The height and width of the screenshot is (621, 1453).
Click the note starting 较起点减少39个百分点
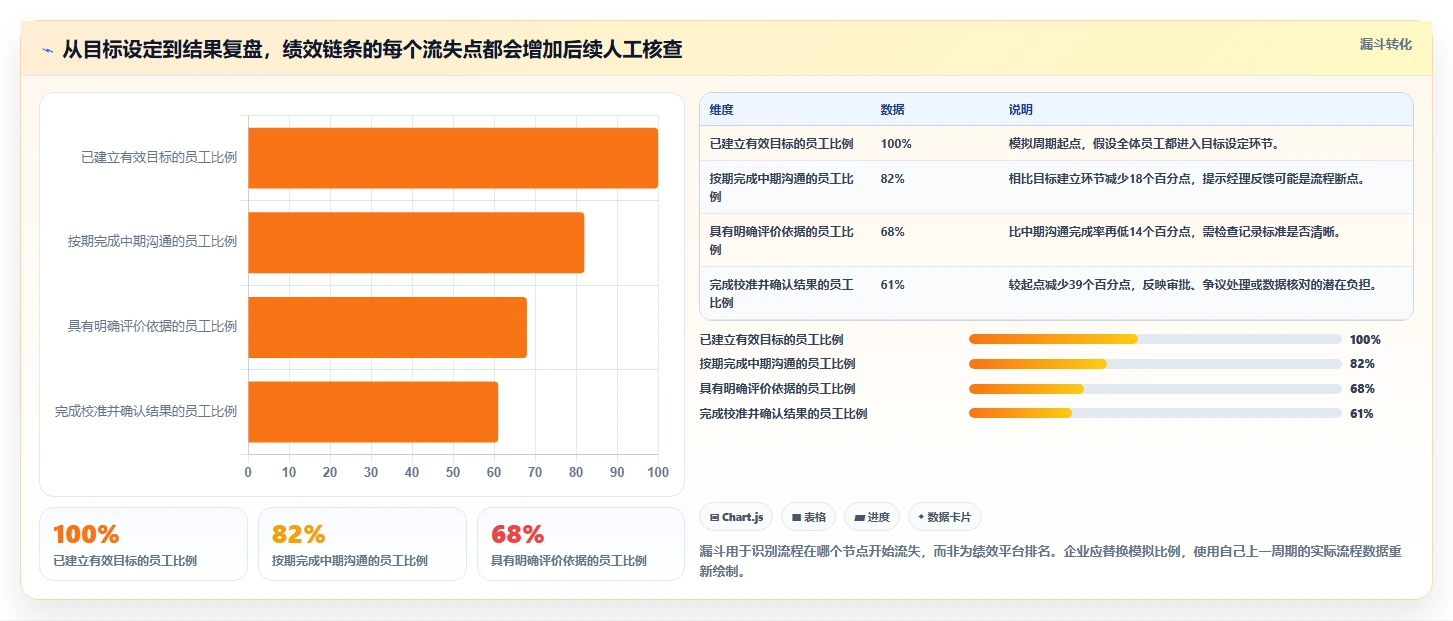tap(1193, 285)
